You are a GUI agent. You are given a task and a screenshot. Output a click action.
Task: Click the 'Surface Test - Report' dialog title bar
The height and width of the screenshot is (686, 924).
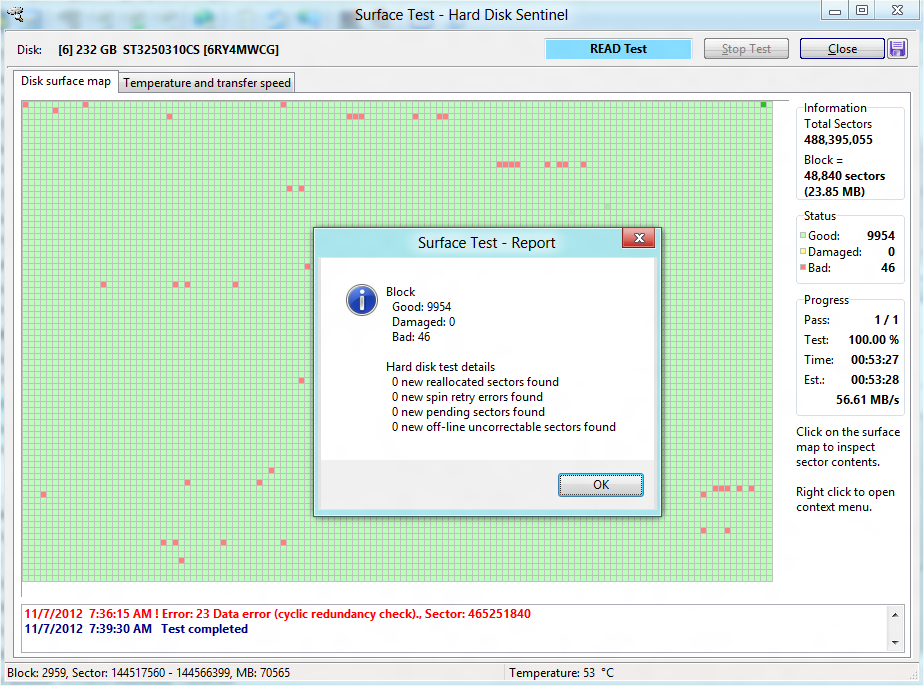(x=486, y=243)
